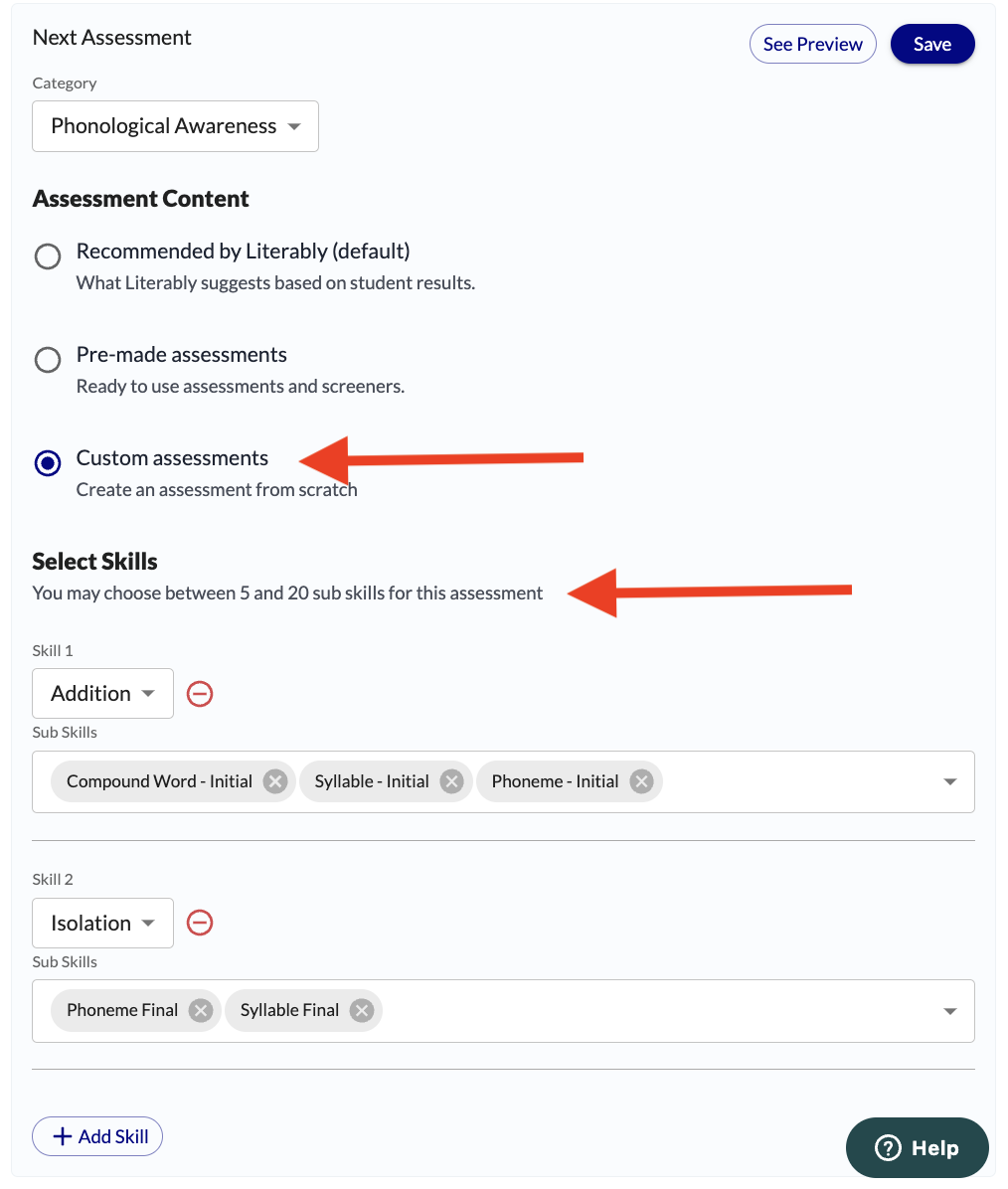Click the Save button
The width and height of the screenshot is (1008, 1189).
click(x=932, y=44)
